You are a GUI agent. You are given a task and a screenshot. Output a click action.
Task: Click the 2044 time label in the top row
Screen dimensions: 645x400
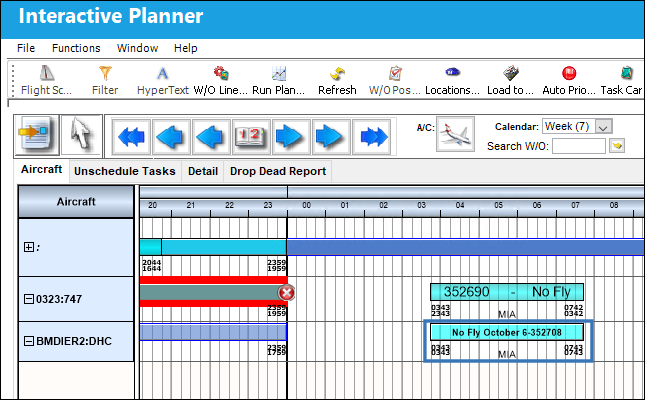pyautogui.click(x=151, y=262)
